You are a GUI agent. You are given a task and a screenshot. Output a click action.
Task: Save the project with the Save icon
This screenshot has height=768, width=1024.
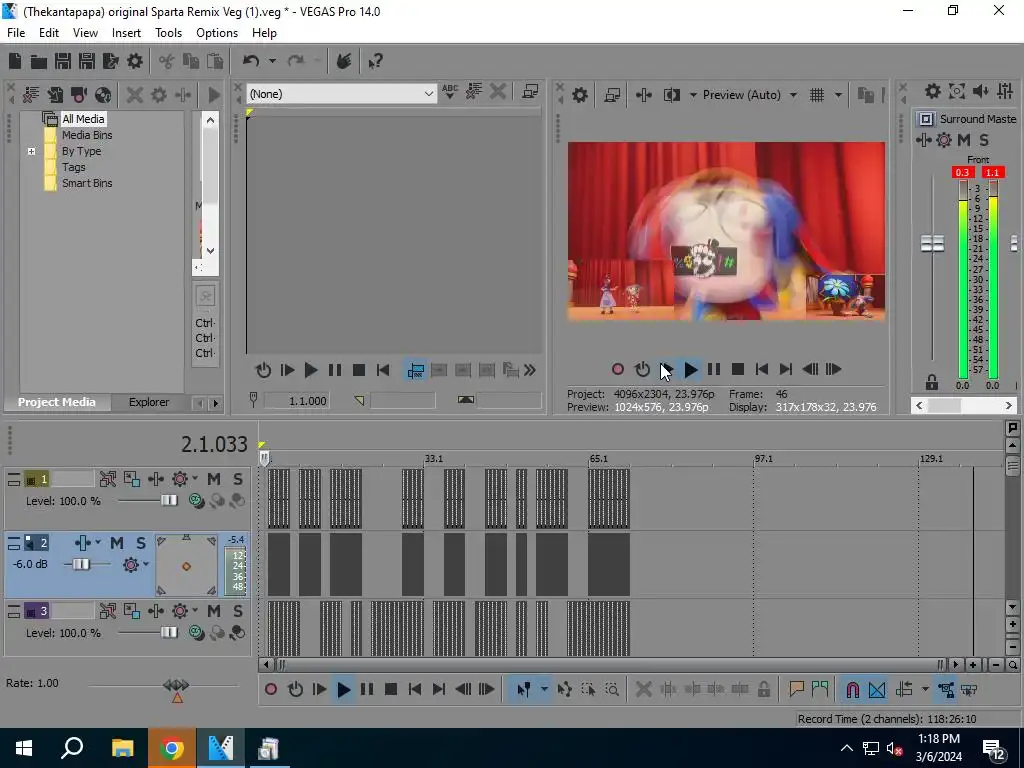[x=63, y=61]
